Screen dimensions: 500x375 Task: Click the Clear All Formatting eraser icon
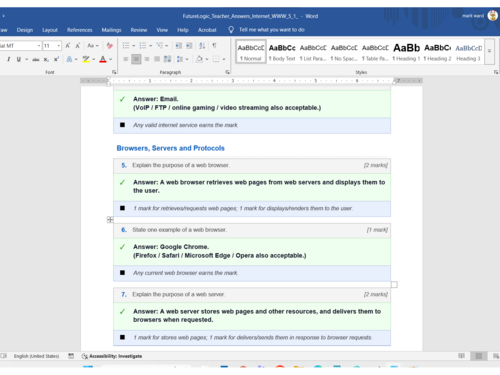[109, 46]
